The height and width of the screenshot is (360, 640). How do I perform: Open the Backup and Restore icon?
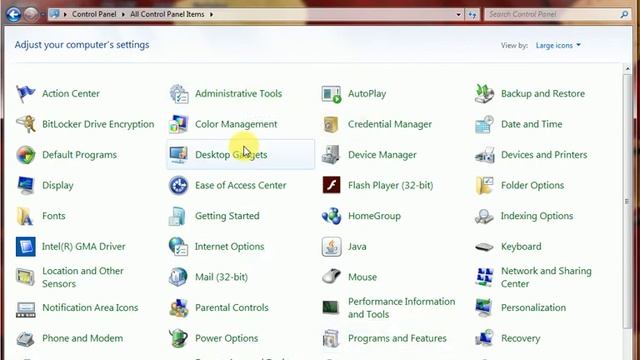click(x=484, y=93)
